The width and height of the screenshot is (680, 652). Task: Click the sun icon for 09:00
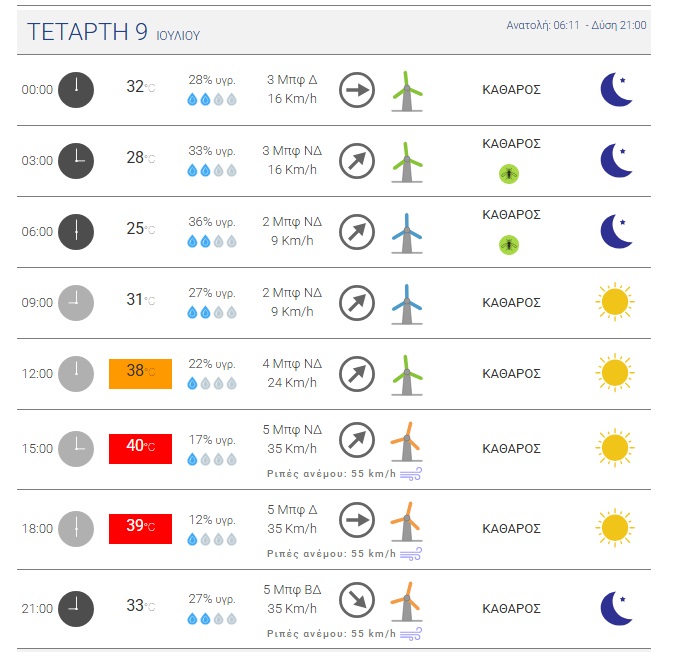[615, 302]
